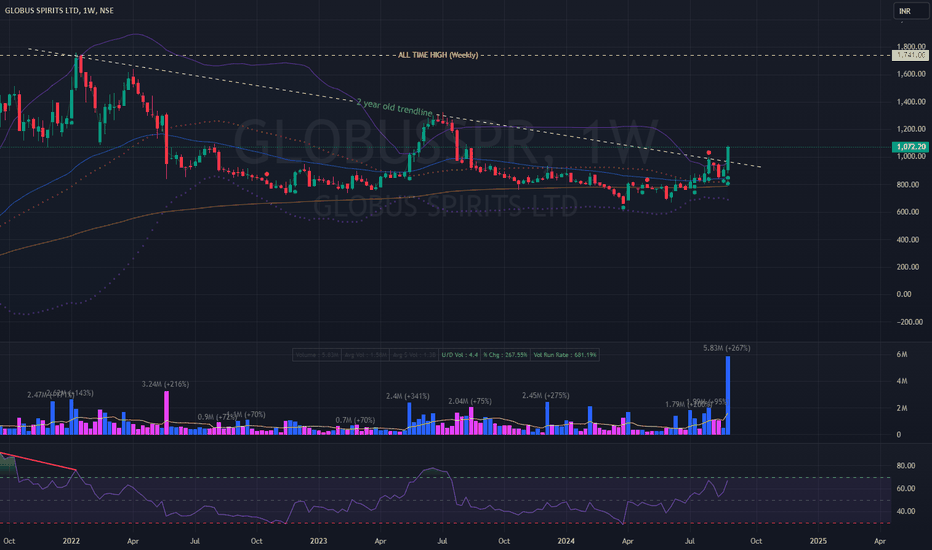Viewport: 932px width, 550px height.
Task: Select the 2.04M (+75%) volume label
Action: point(470,401)
